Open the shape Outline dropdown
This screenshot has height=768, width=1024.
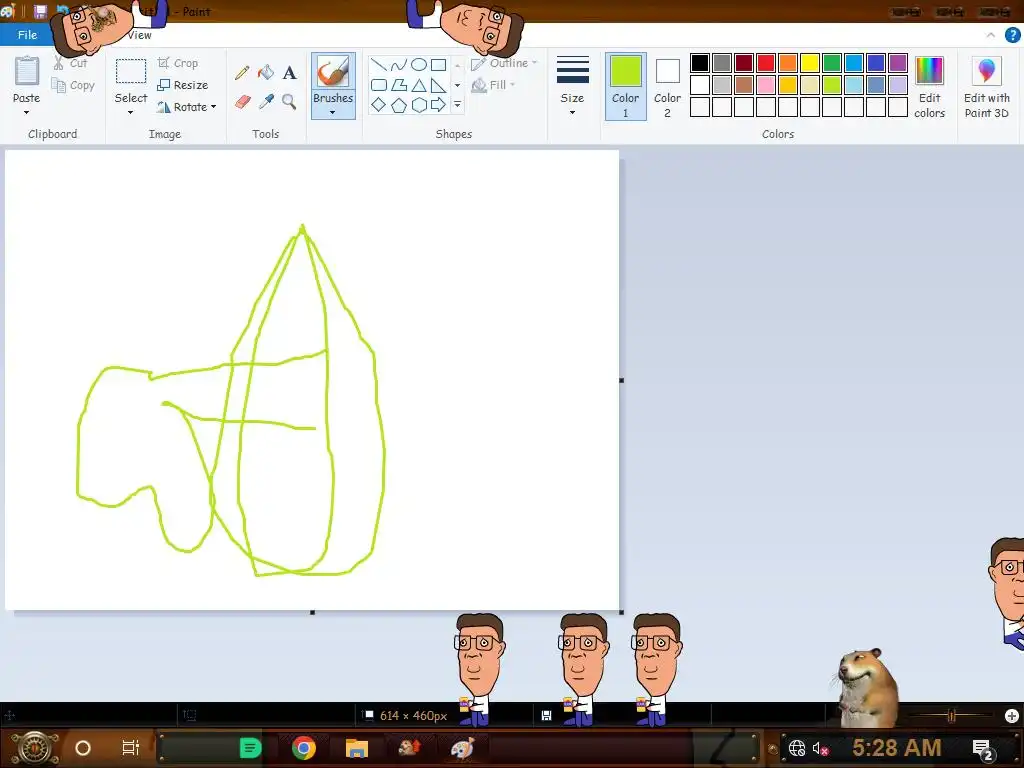coord(504,63)
